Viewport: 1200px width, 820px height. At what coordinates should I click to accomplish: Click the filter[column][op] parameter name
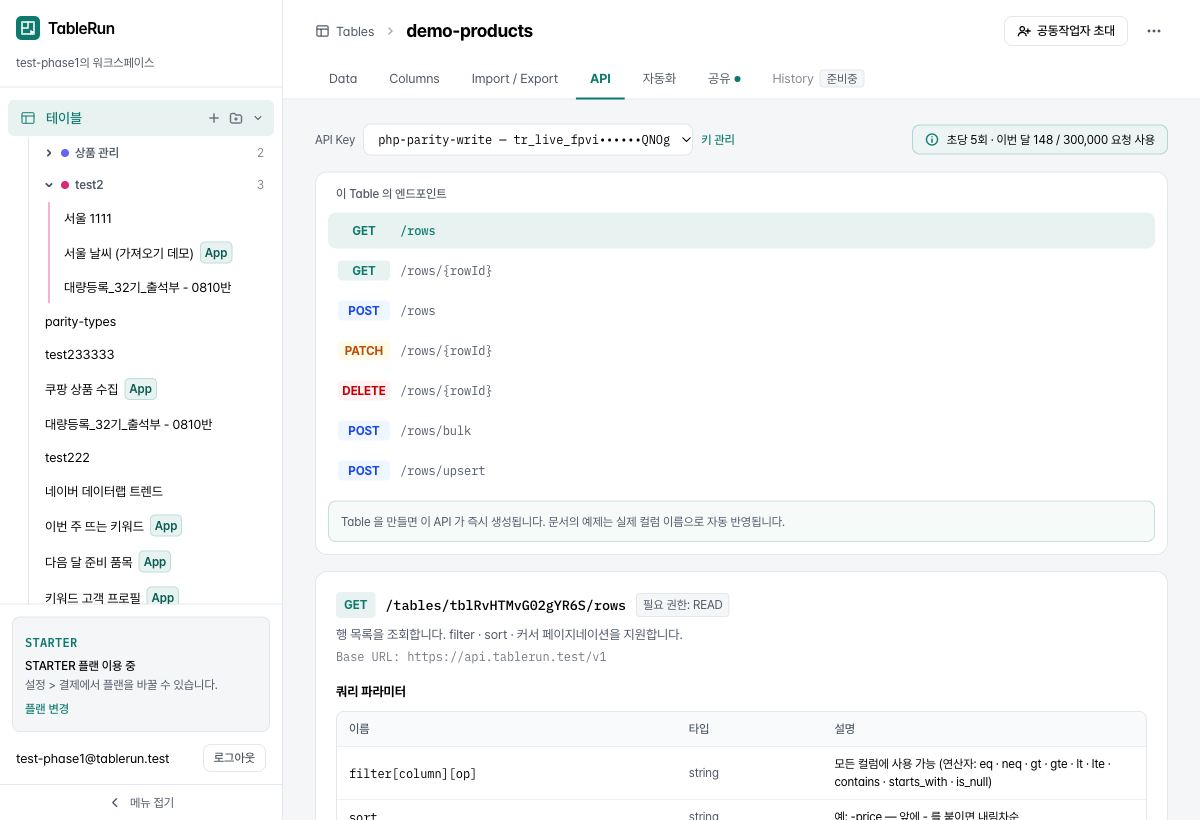point(413,773)
